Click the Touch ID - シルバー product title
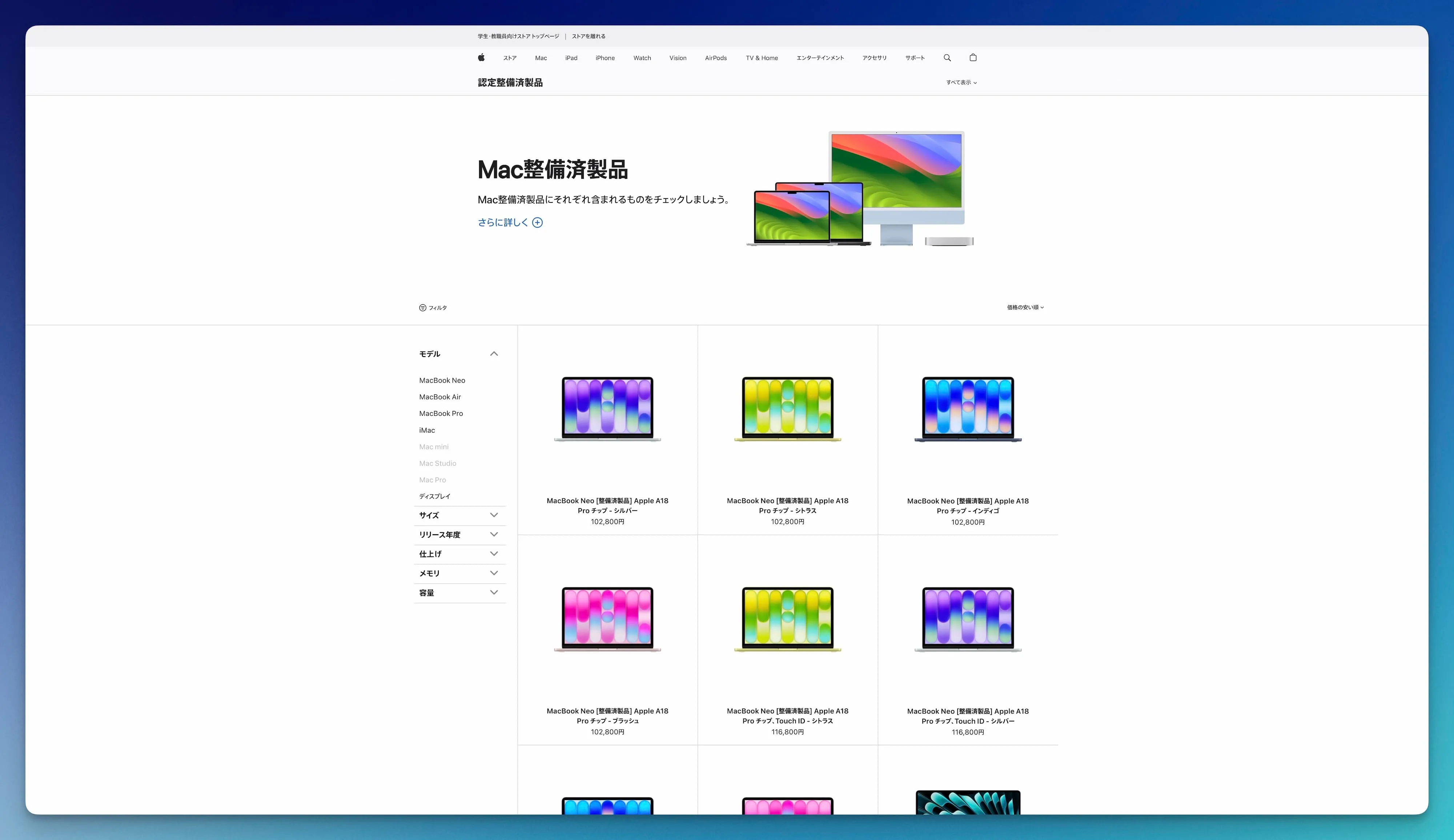Image resolution: width=1454 pixels, height=840 pixels. [x=968, y=716]
